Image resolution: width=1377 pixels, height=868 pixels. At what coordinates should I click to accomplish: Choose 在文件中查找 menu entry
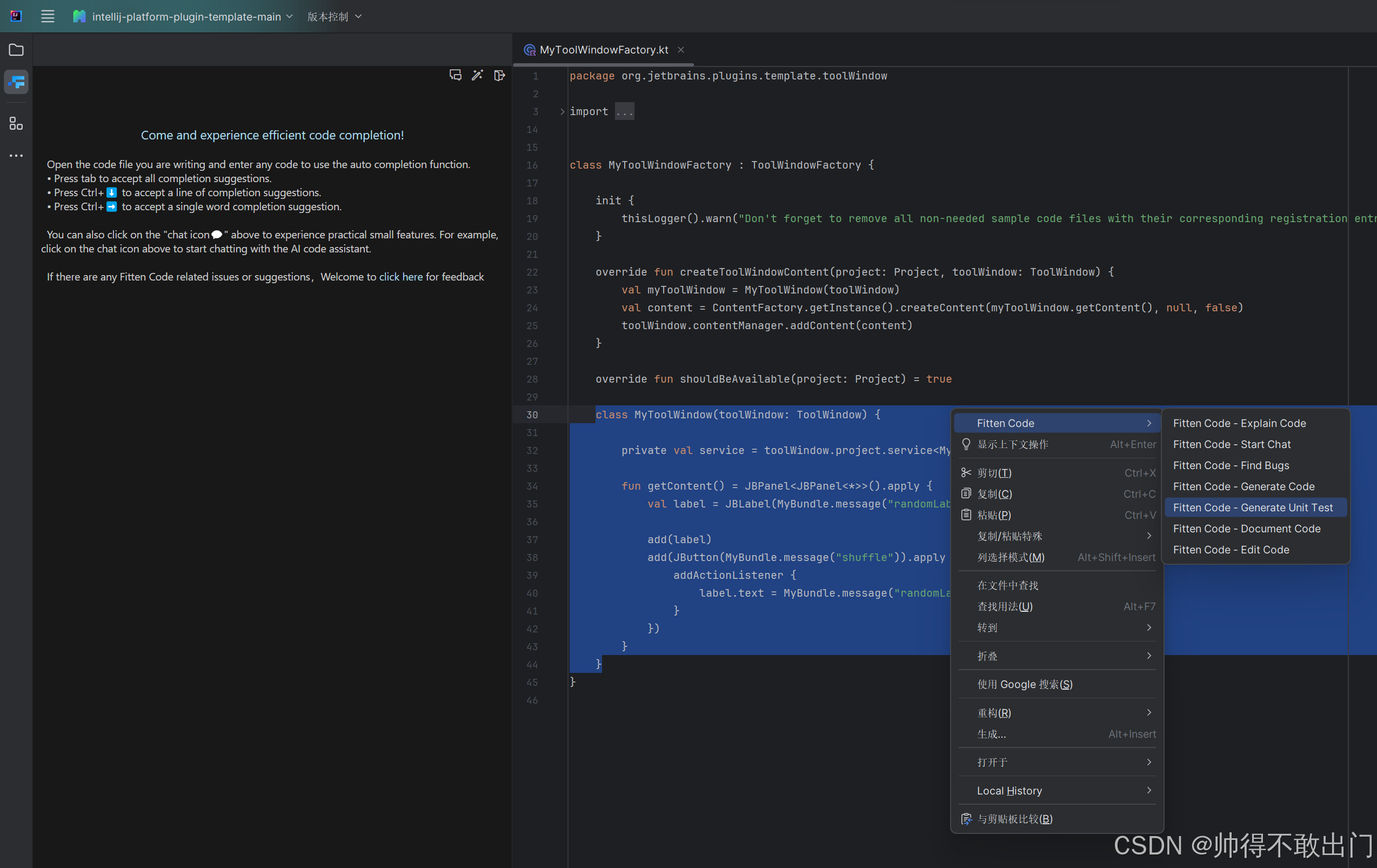coord(1057,585)
